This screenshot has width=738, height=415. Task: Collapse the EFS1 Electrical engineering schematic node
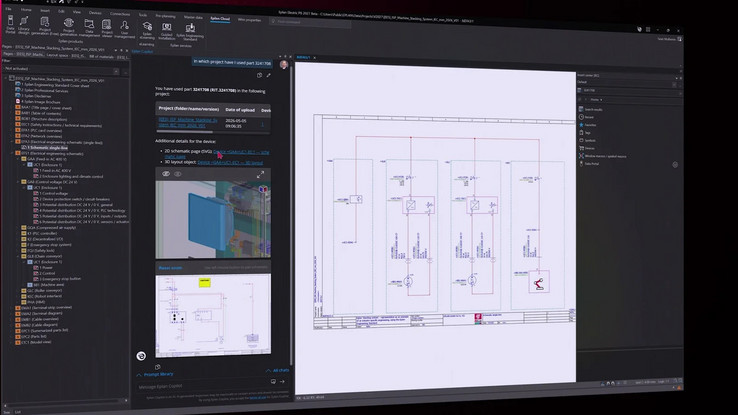13,153
